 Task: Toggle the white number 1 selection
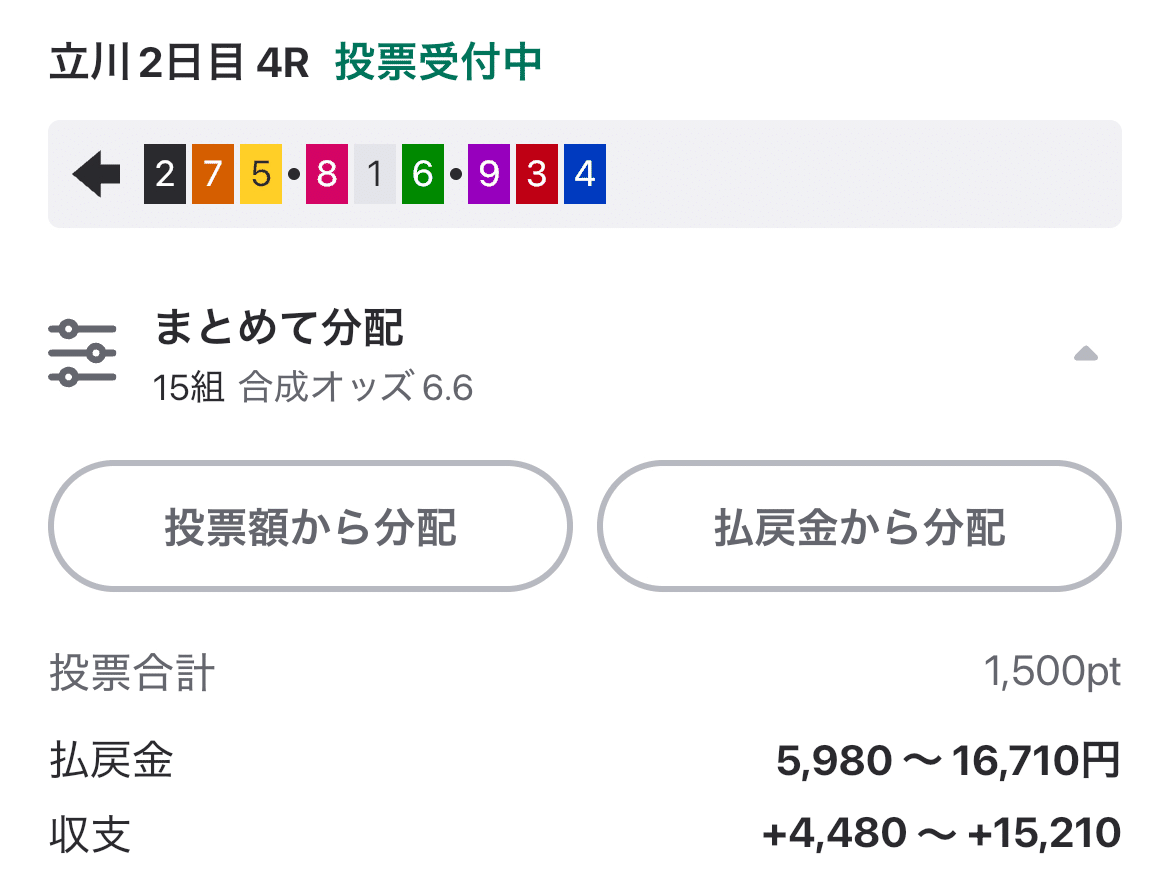[374, 172]
